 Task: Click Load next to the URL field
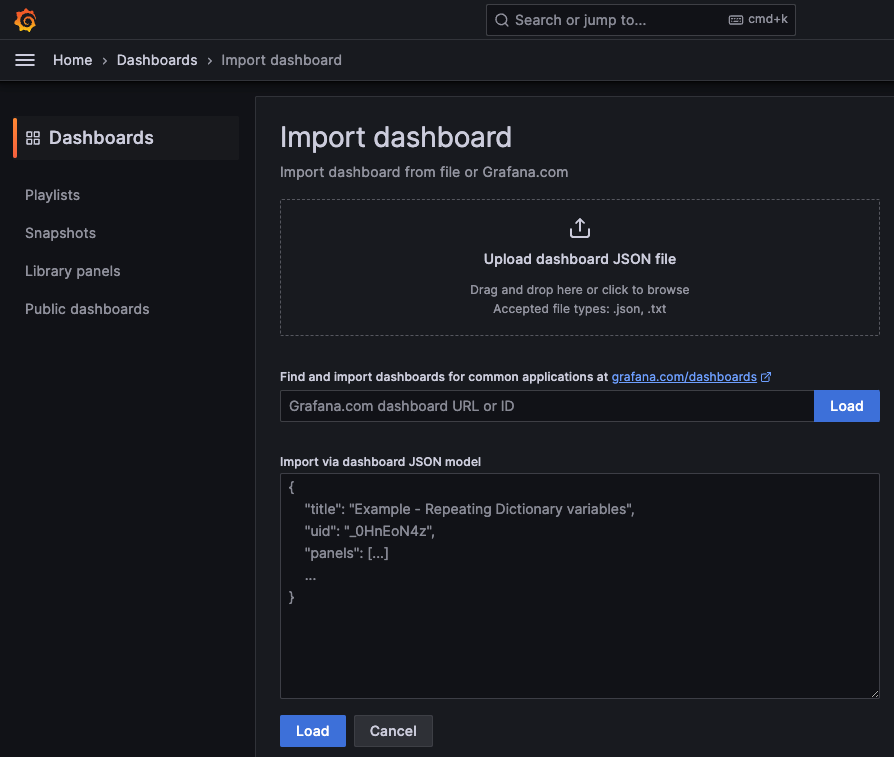coord(847,406)
